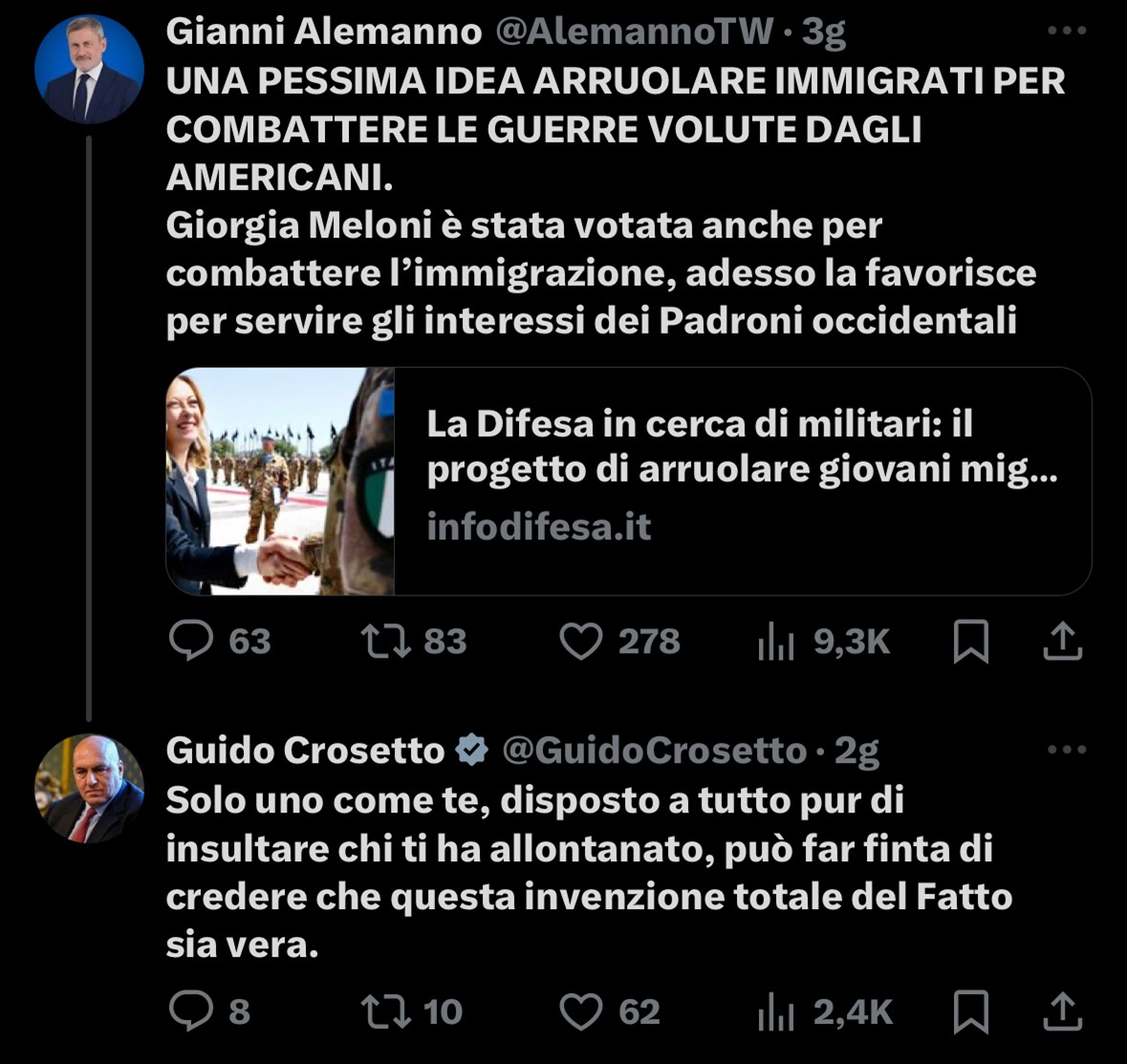The width and height of the screenshot is (1127, 1064).
Task: Visit the @GuidoCrosetto handle
Action: pyautogui.click(x=654, y=750)
